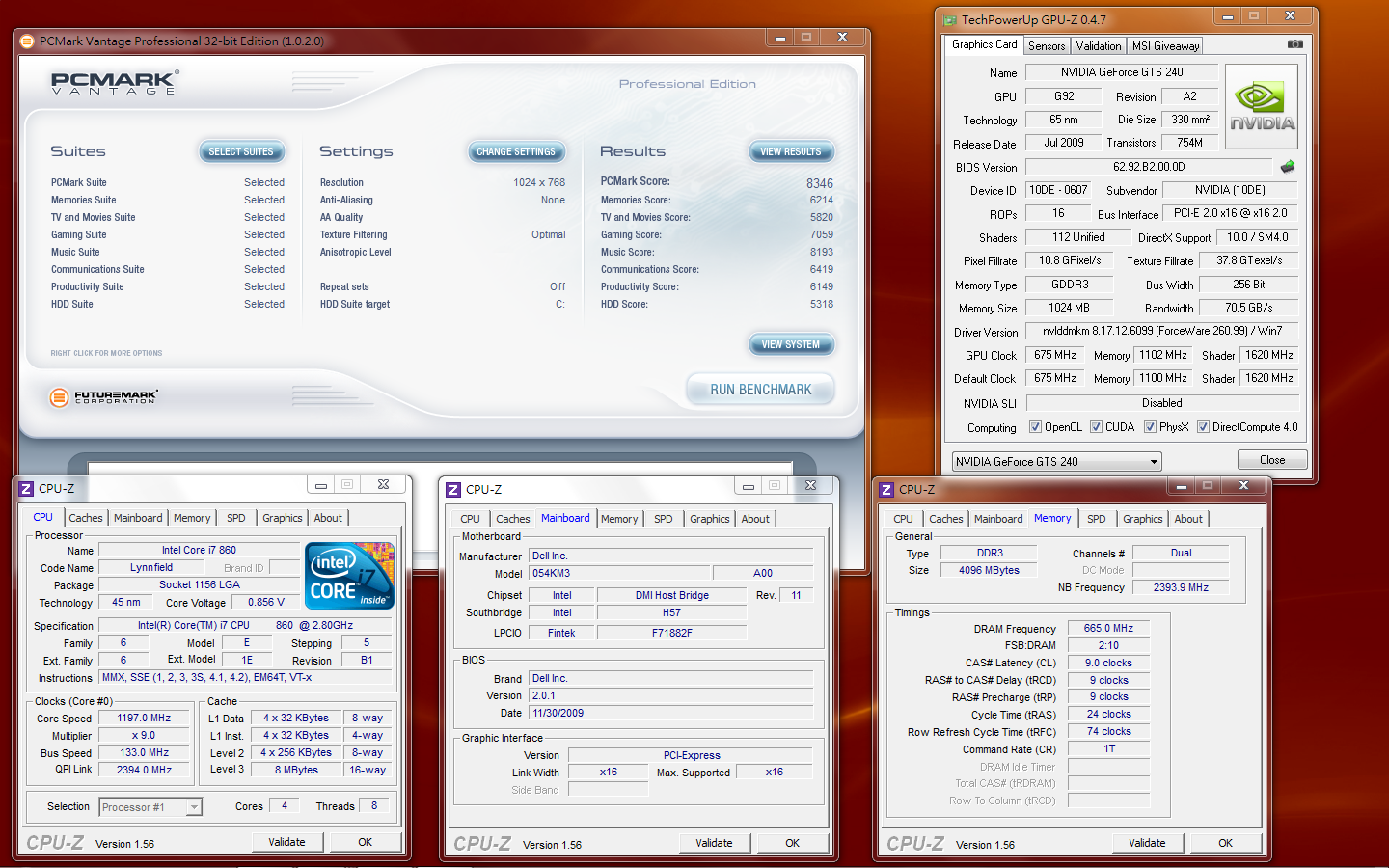Image resolution: width=1389 pixels, height=868 pixels.
Task: Click OK in the CPU tab window
Action: (x=366, y=842)
